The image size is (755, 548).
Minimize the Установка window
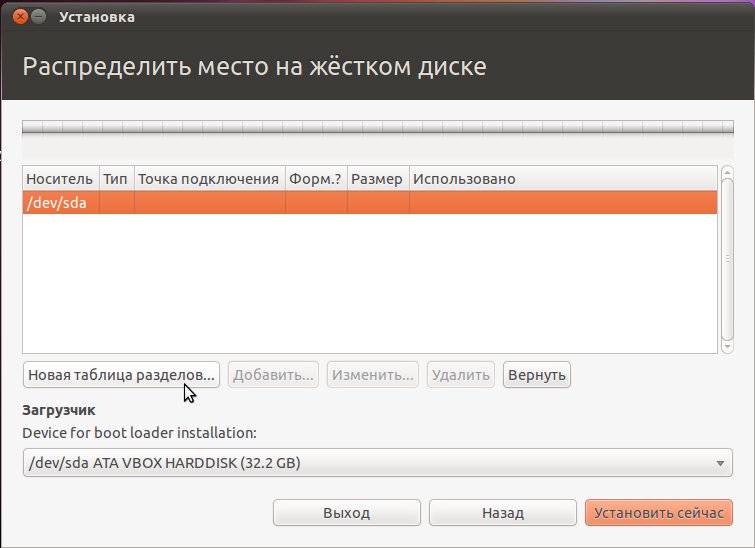pyautogui.click(x=39, y=17)
